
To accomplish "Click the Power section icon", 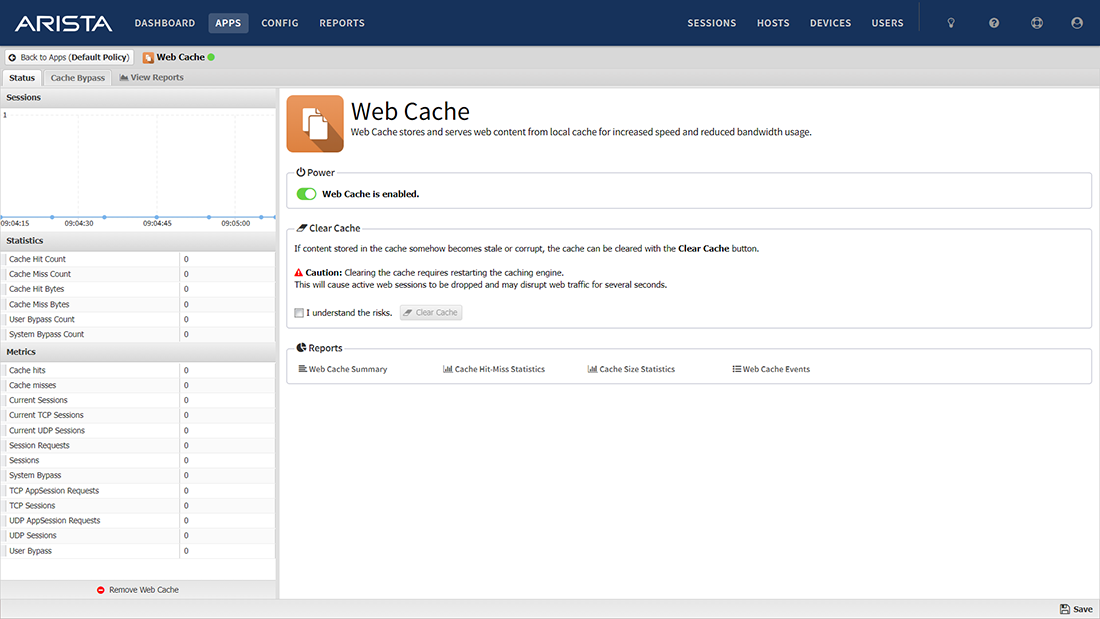I will [300, 172].
